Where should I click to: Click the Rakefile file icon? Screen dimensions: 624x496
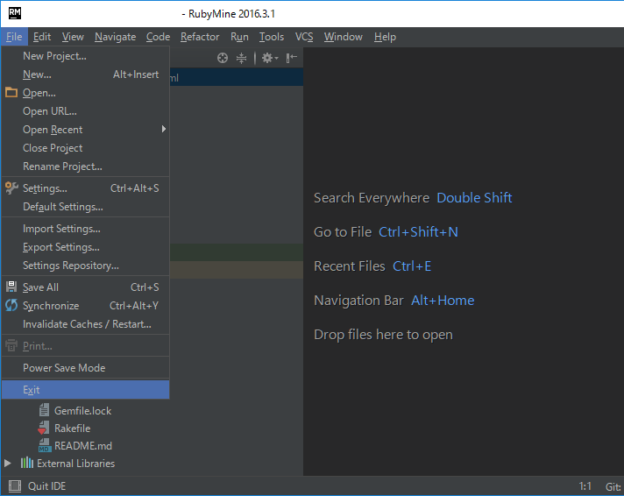pyautogui.click(x=44, y=428)
